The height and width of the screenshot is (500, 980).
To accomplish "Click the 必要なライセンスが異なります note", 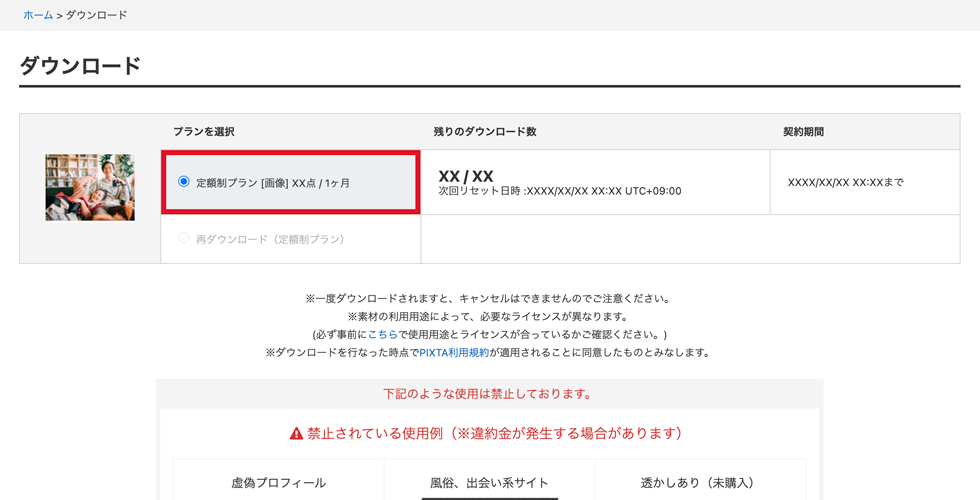I will tap(488, 316).
